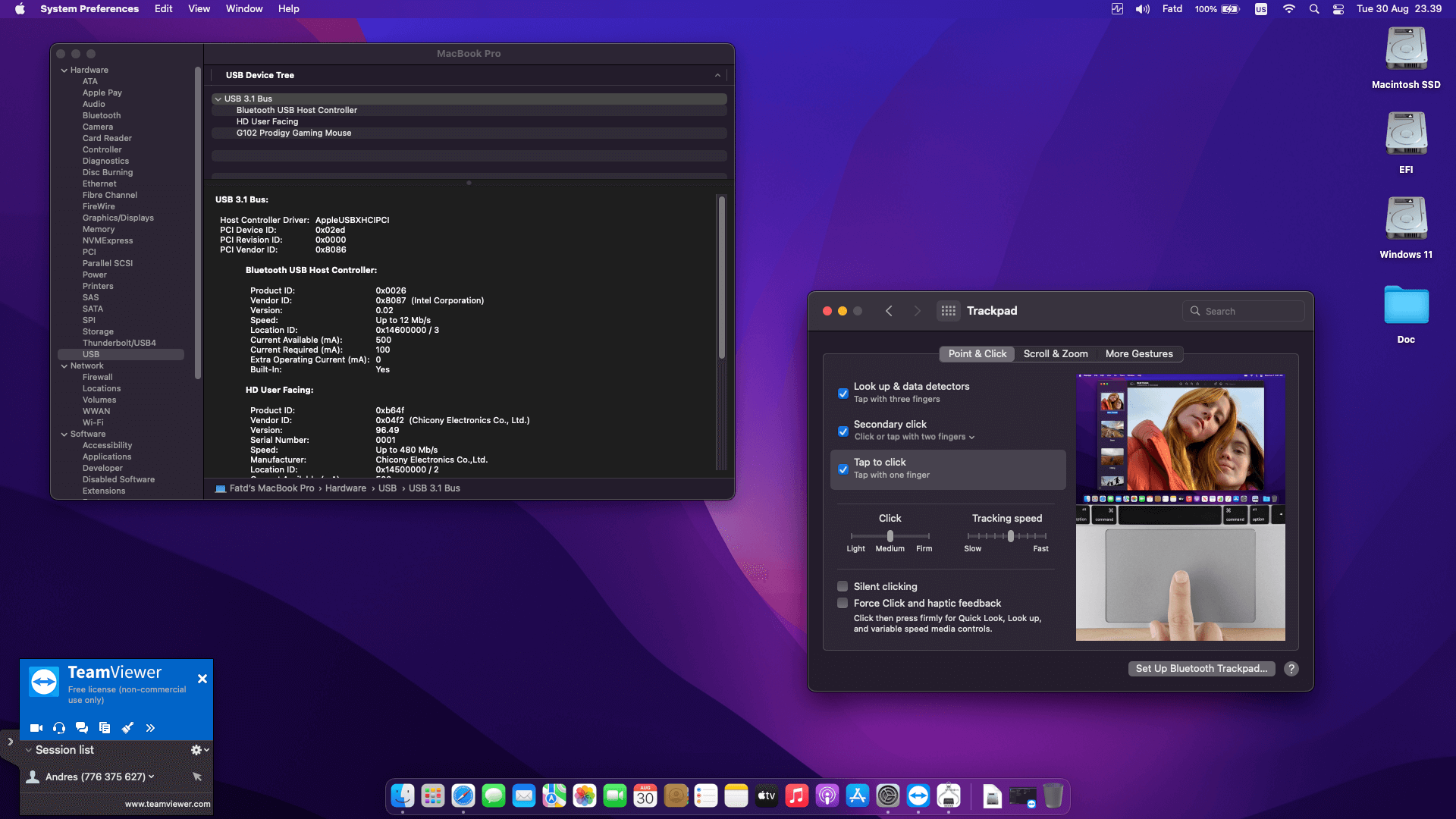Screen dimensions: 1456x819
Task: Open the More Gestures tab
Action: click(1138, 354)
